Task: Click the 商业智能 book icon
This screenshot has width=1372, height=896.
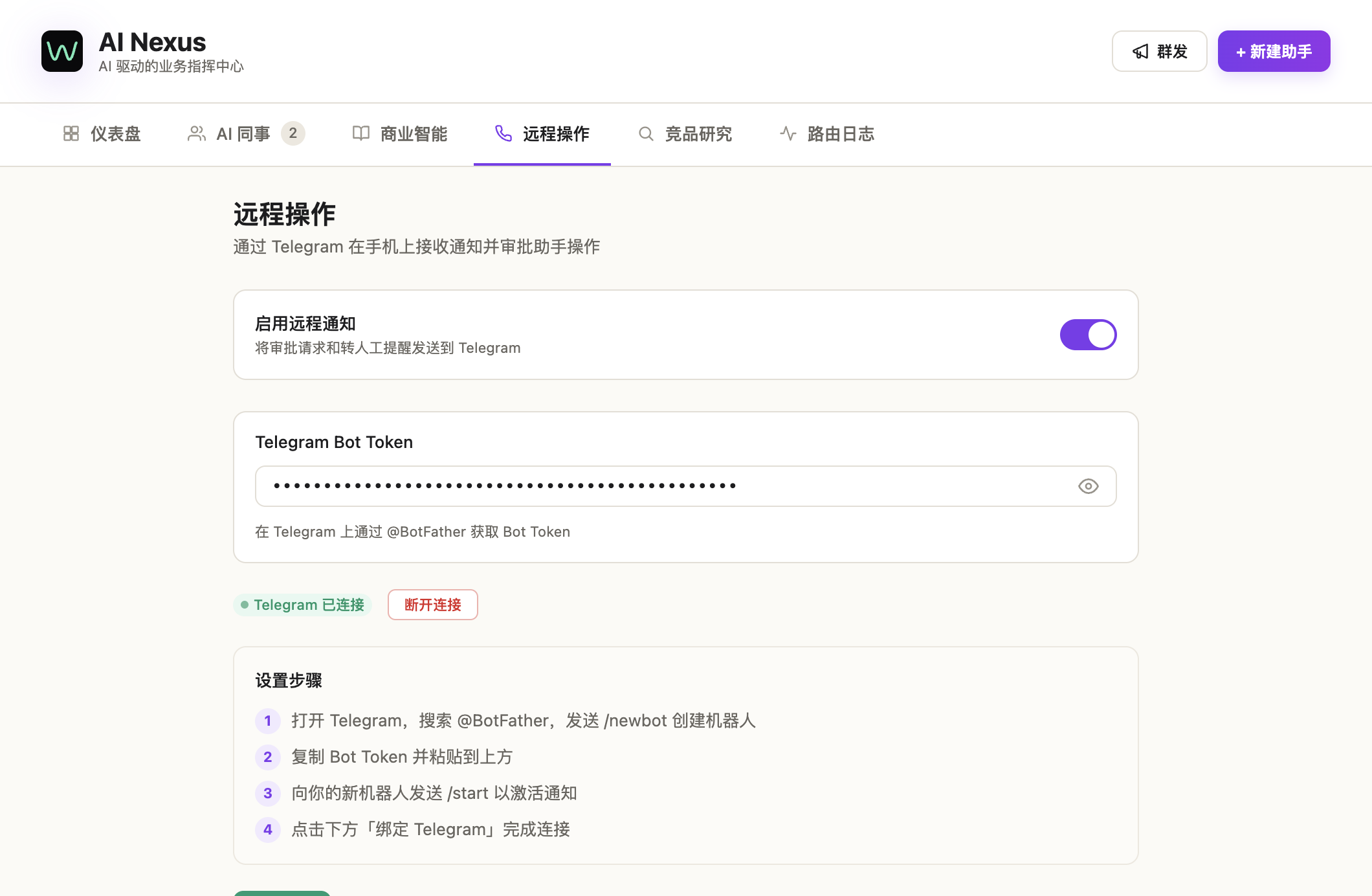Action: 361,133
